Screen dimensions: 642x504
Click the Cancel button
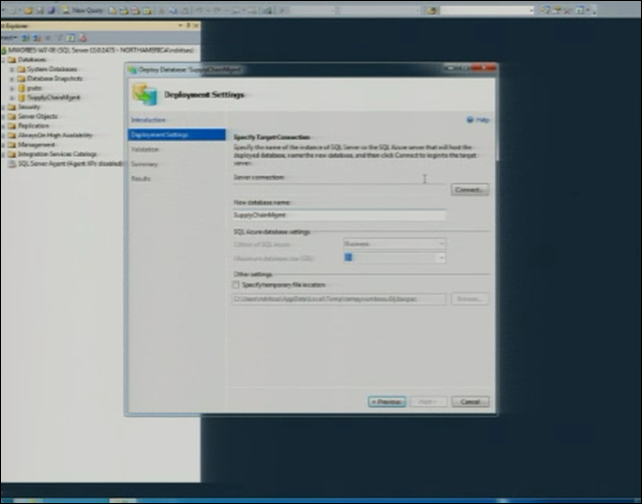point(470,402)
